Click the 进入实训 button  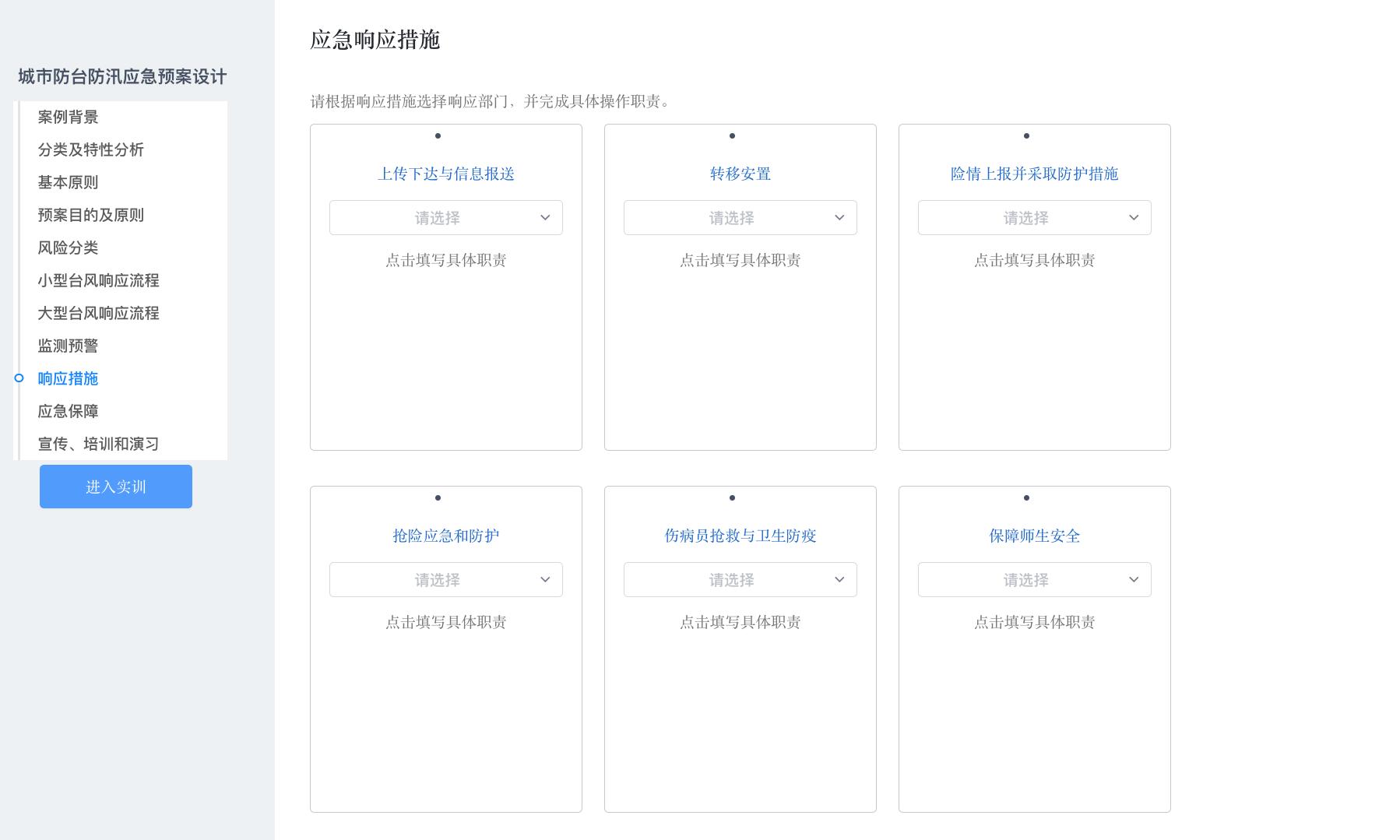point(116,487)
